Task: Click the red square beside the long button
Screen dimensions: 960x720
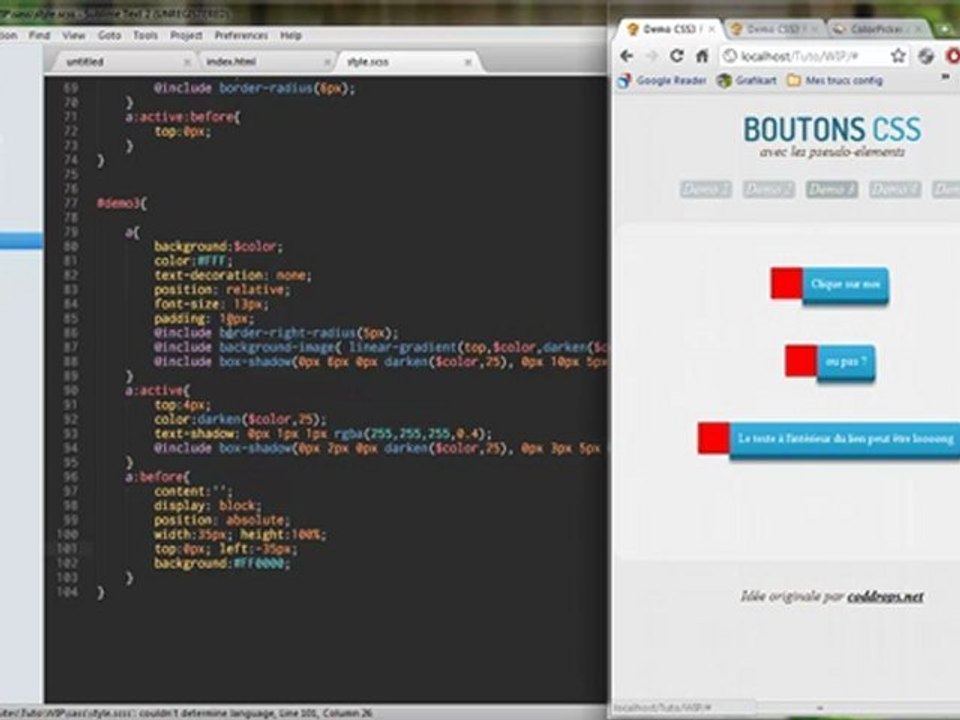Action: click(x=714, y=438)
